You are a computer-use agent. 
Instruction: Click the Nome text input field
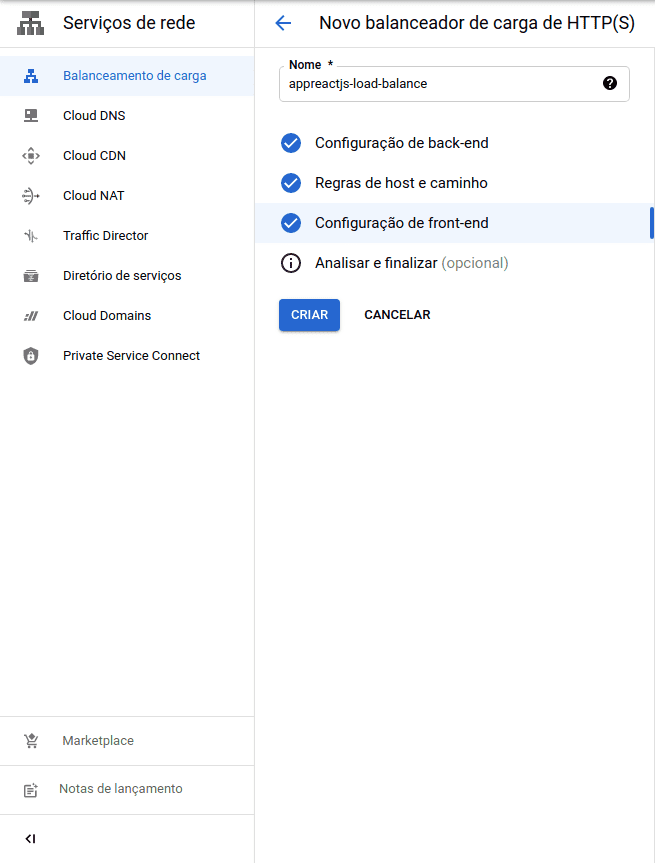tap(440, 85)
